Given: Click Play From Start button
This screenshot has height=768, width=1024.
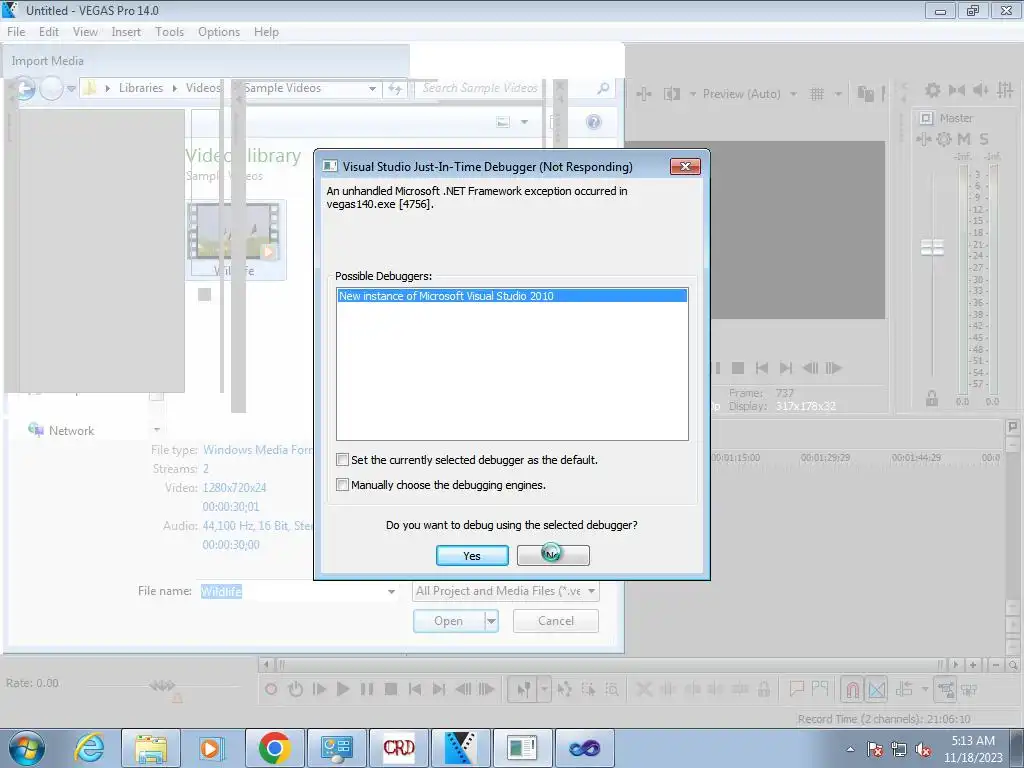Looking at the screenshot, I should (319, 689).
